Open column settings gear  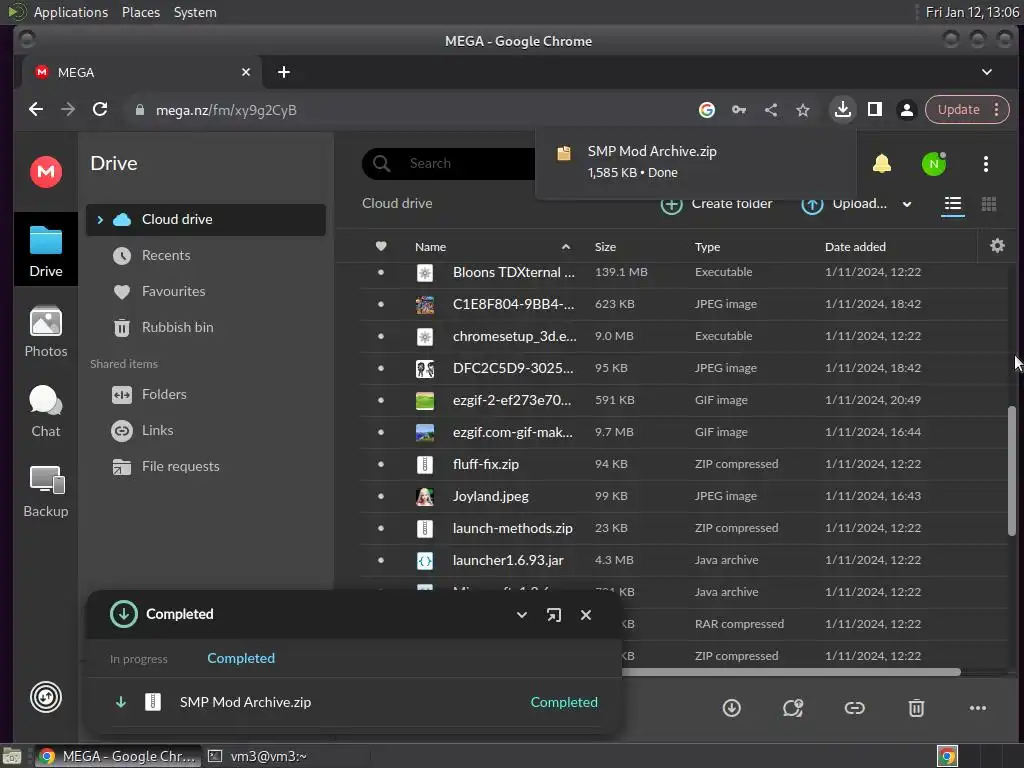pyautogui.click(x=997, y=246)
